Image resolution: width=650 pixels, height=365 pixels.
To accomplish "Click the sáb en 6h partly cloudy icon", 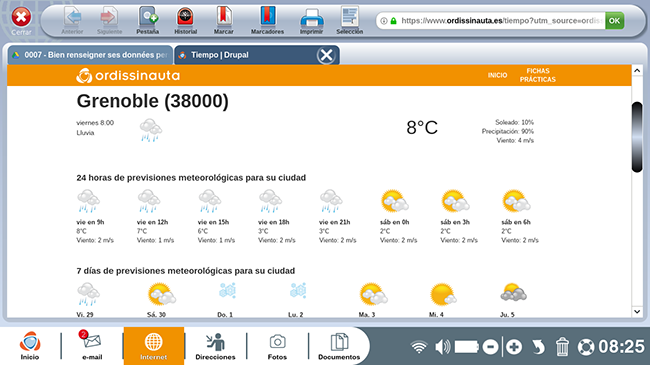I will [516, 201].
